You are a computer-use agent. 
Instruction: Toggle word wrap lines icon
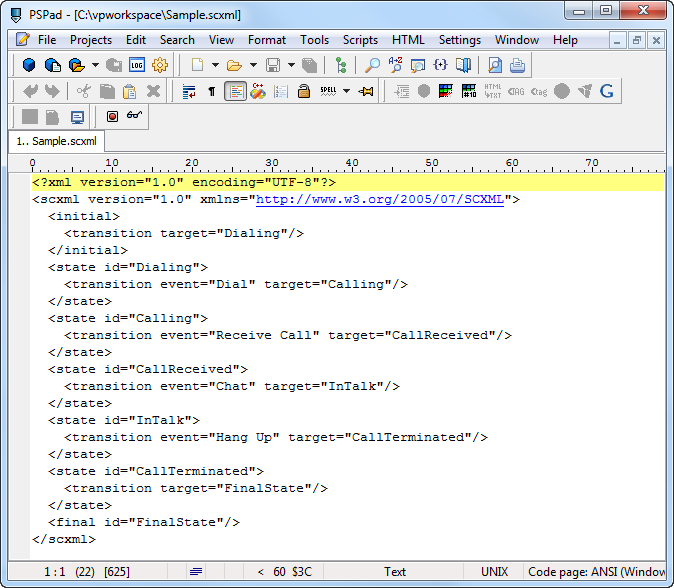tap(189, 91)
